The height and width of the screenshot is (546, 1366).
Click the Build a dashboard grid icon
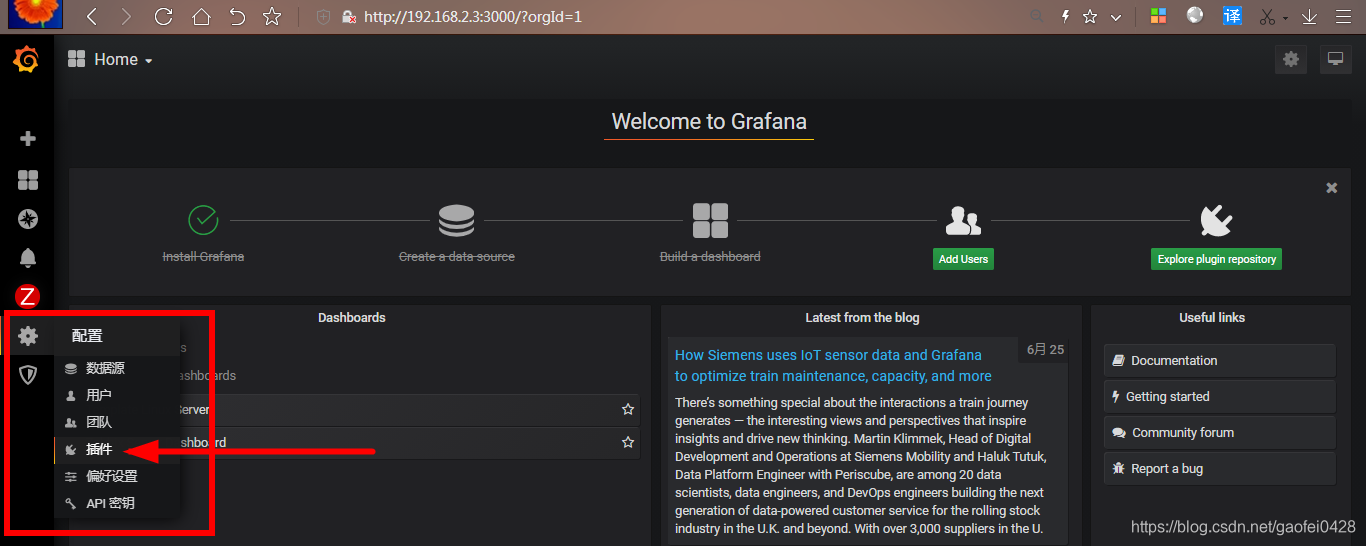click(710, 220)
